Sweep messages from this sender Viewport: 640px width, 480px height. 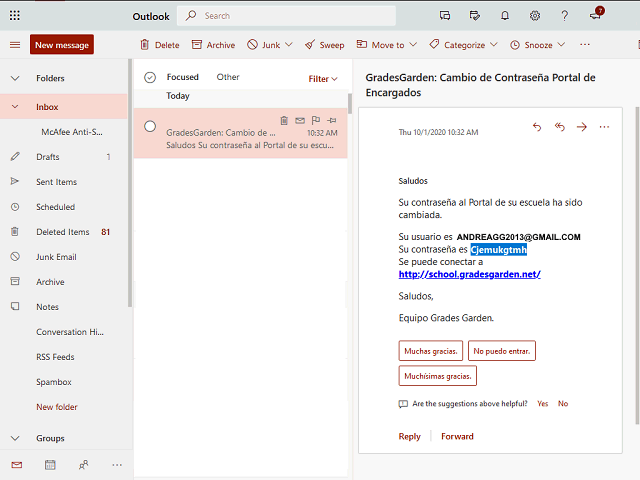pos(324,44)
